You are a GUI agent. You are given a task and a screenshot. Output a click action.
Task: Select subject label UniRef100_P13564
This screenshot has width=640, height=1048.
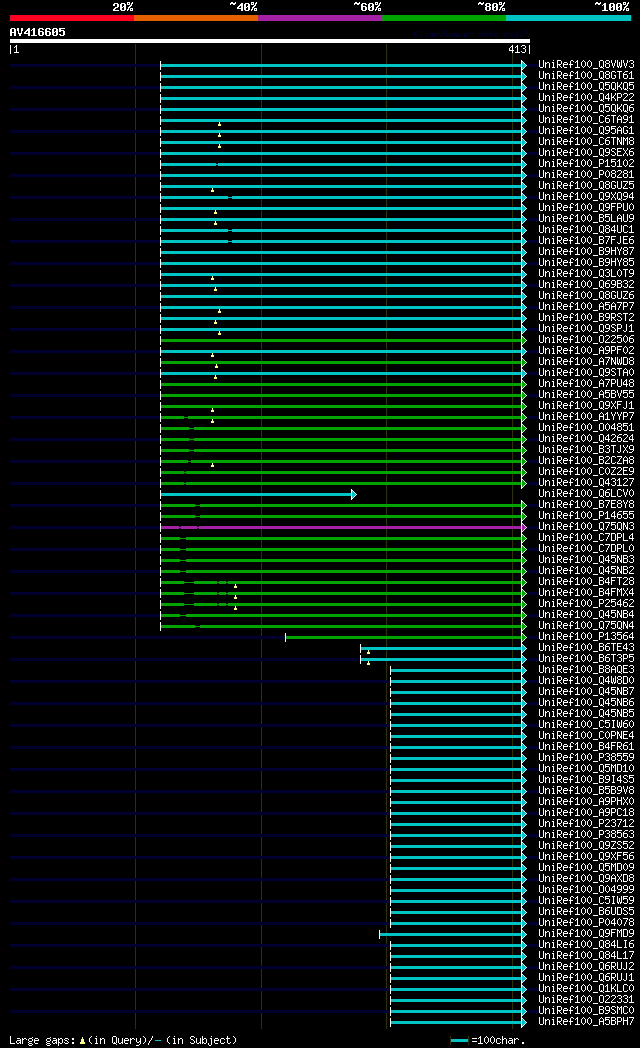tap(586, 637)
